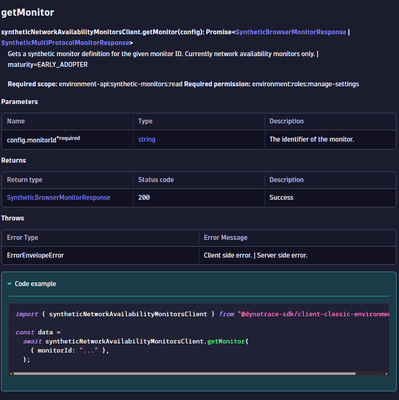The width and height of the screenshot is (399, 400).
Task: Open SyntheticBrowserMonitorResponse in Returns table
Action: pyautogui.click(x=58, y=197)
